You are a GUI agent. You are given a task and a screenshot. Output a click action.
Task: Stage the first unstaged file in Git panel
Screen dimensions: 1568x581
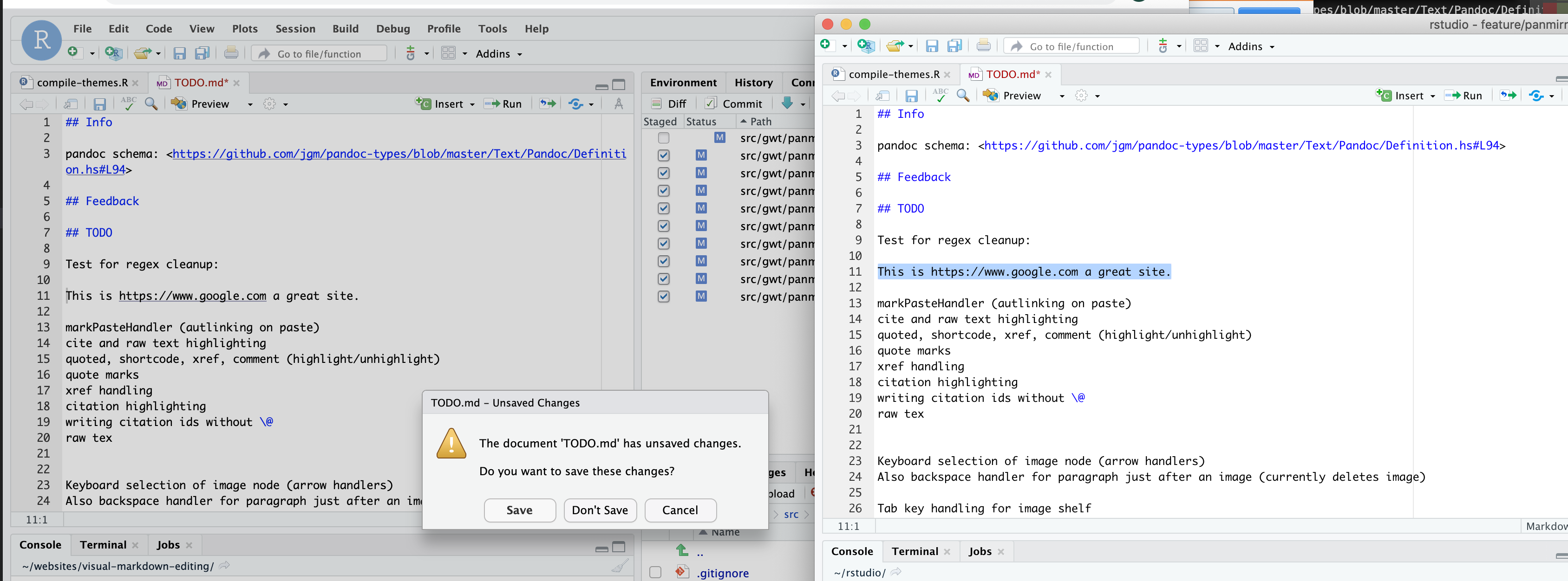coord(663,138)
